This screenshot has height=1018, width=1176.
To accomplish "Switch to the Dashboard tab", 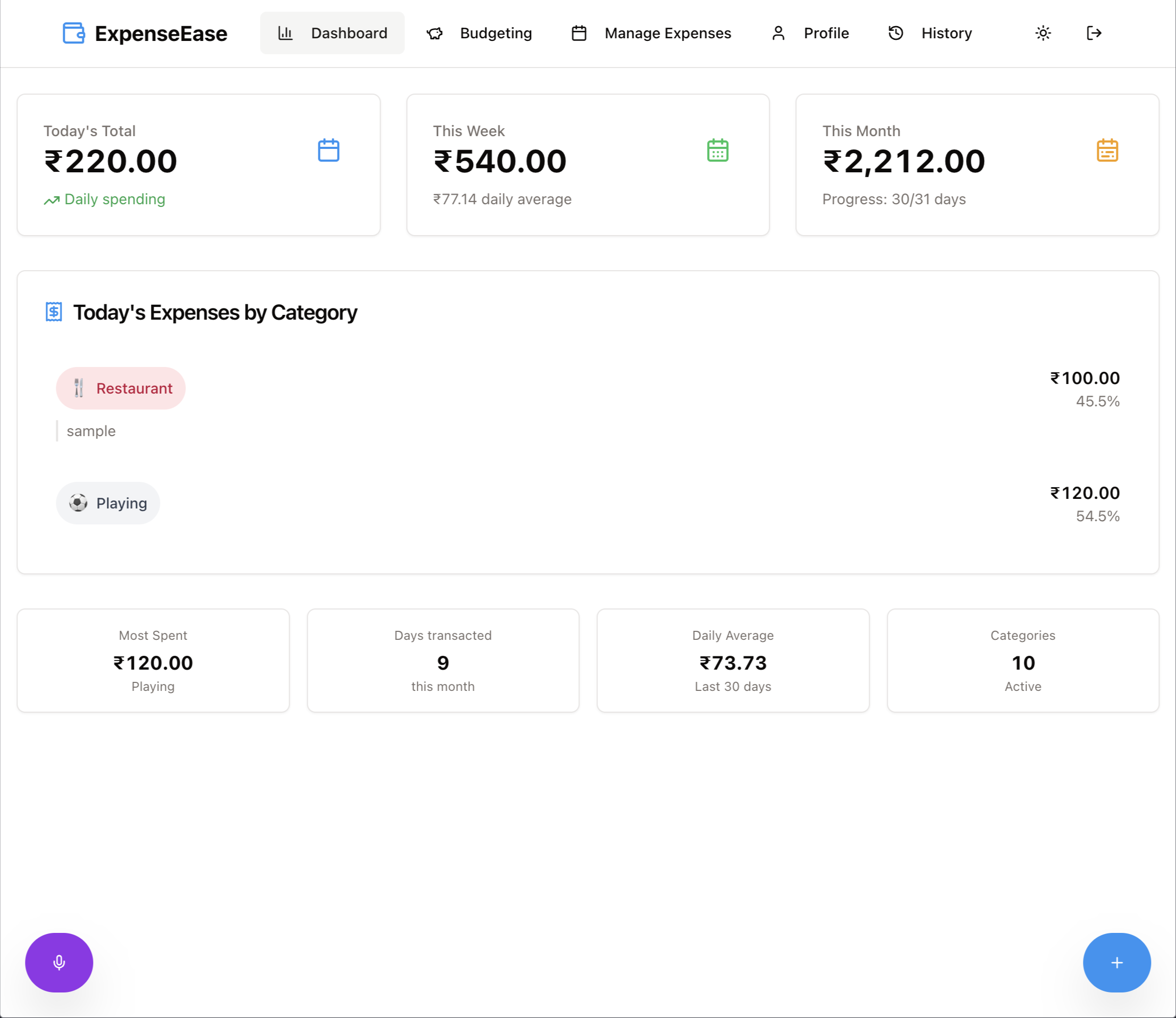I will click(x=332, y=33).
